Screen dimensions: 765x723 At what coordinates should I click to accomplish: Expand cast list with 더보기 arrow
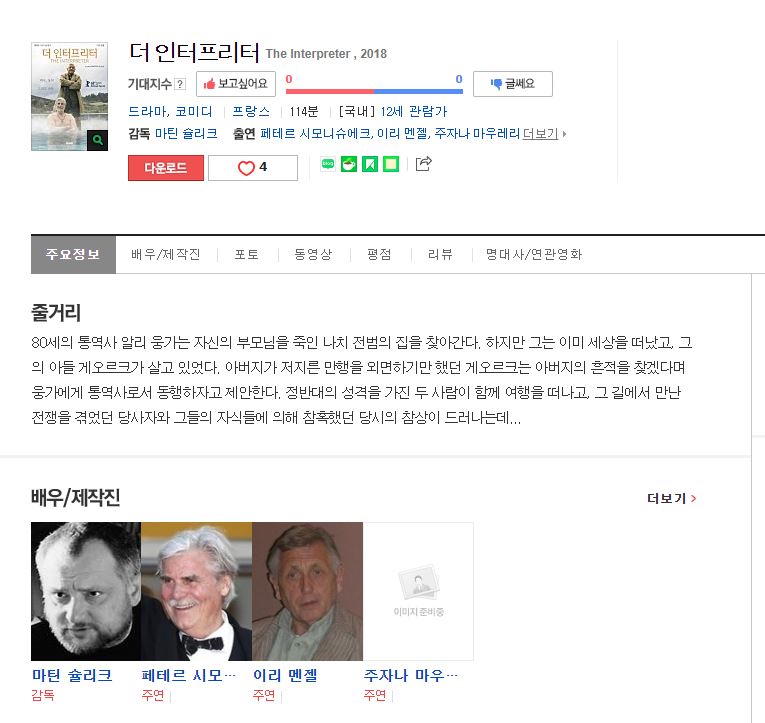click(x=544, y=134)
